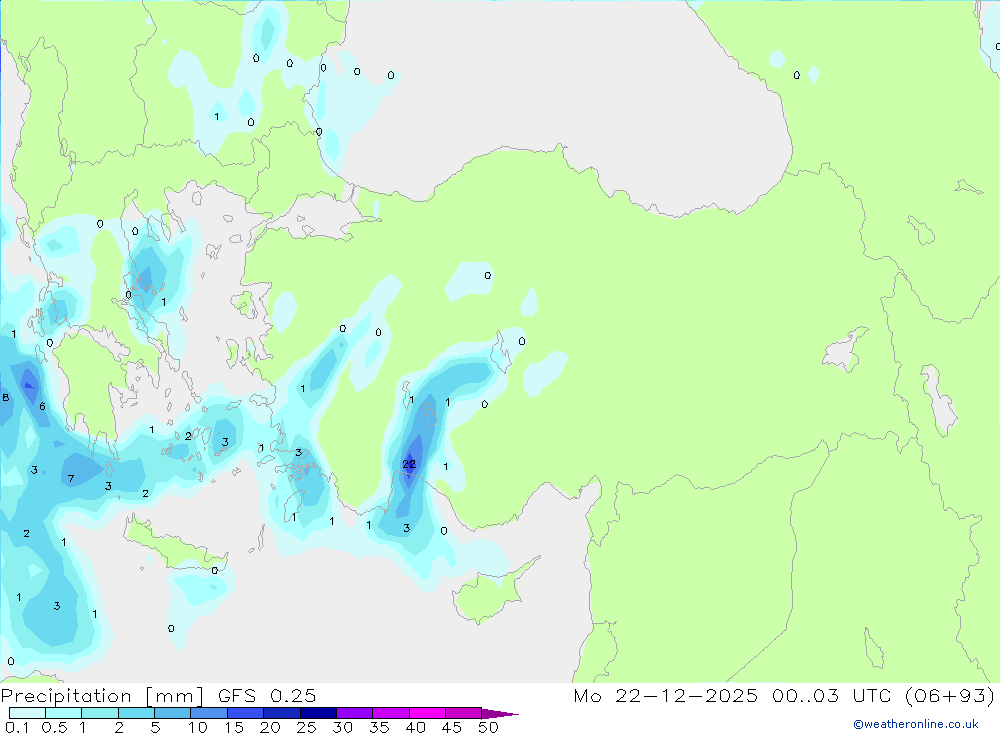Image resolution: width=1000 pixels, height=733 pixels.
Task: Click the 1–2 mm legend color swatch
Action: (100, 713)
